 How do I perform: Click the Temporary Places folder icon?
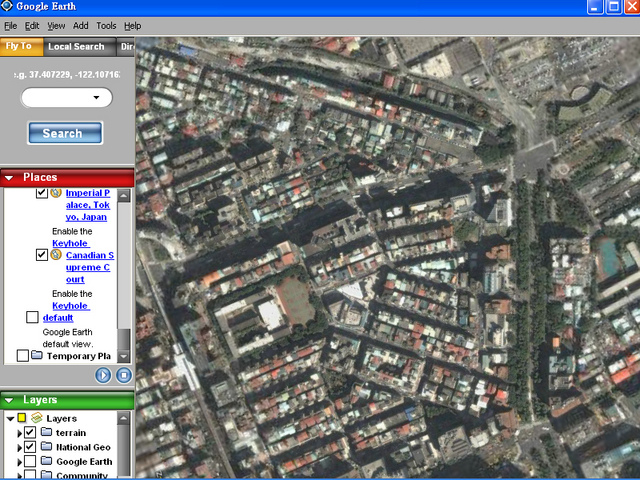[37, 355]
